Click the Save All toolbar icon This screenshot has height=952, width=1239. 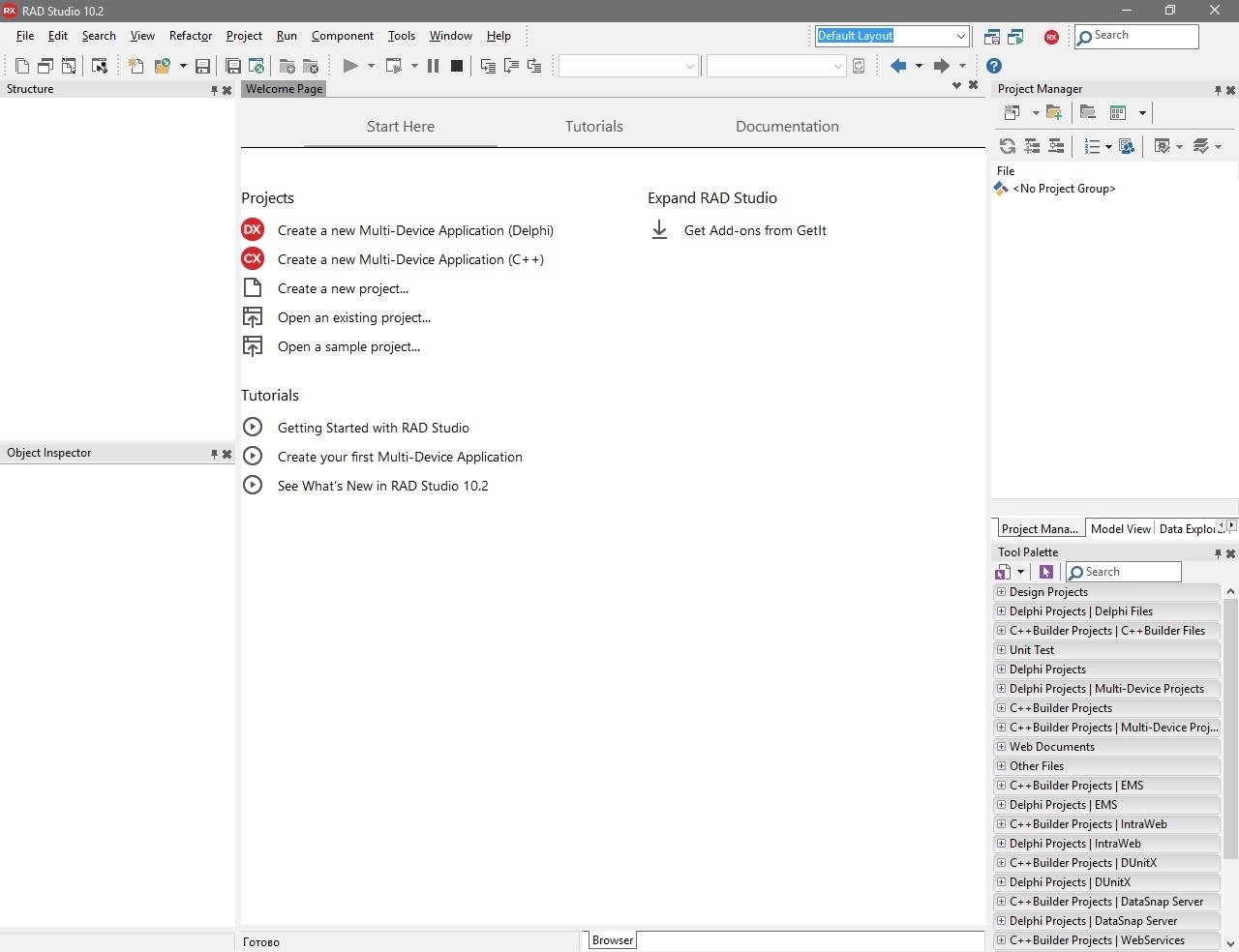click(233, 66)
